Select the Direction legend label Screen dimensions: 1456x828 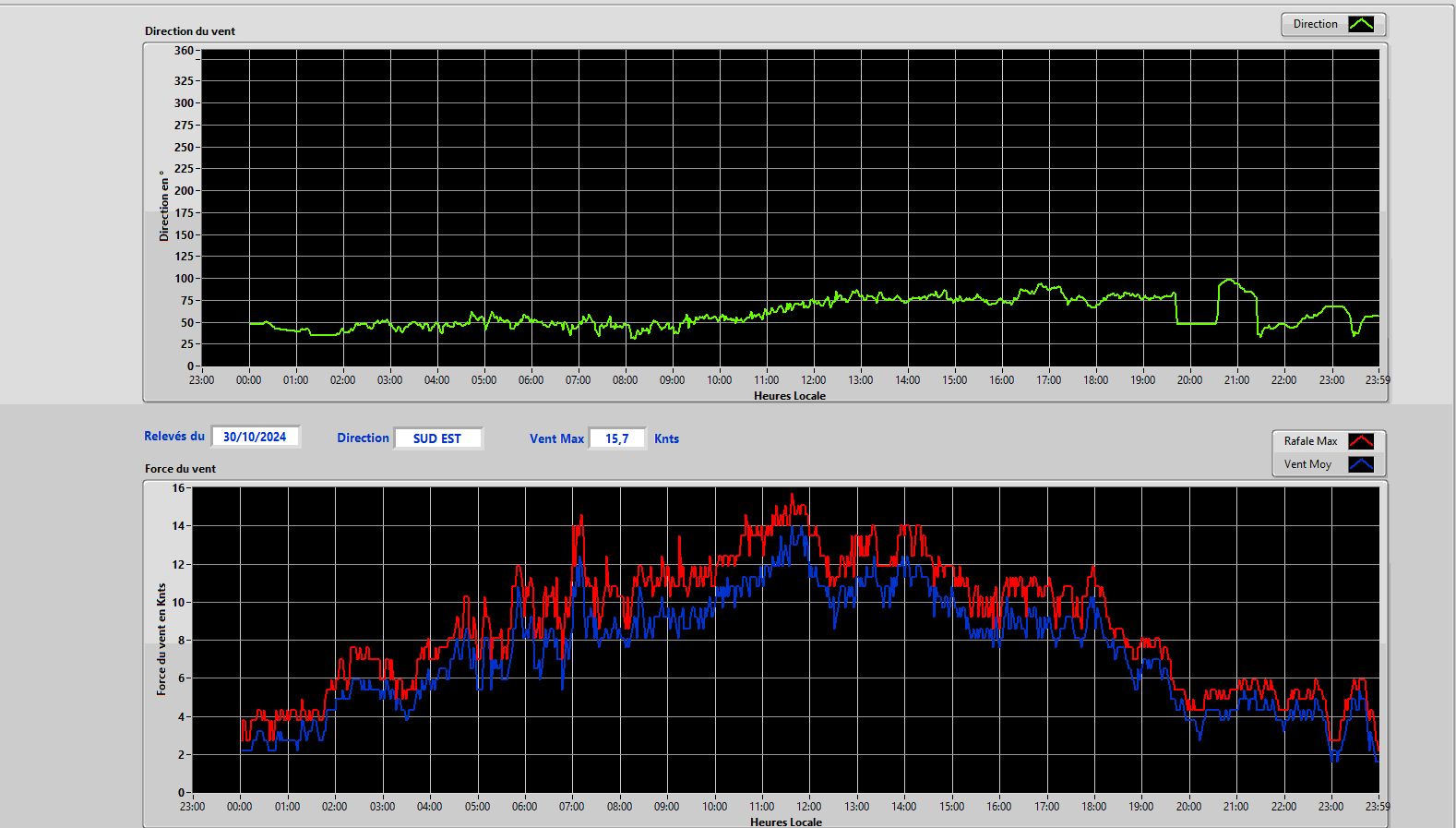click(1315, 24)
